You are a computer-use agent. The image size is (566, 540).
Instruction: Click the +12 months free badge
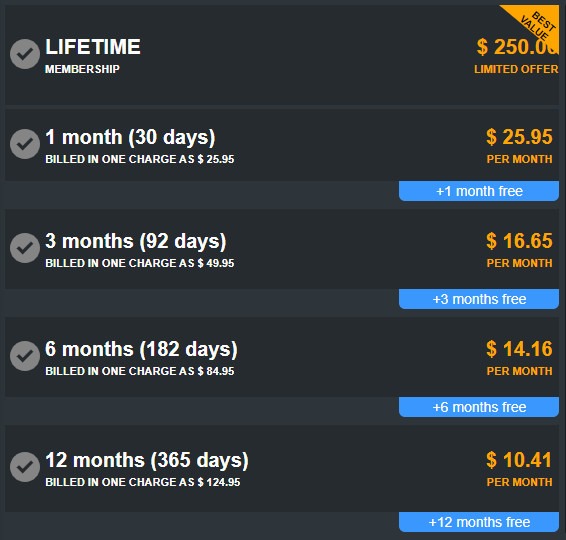click(x=479, y=522)
